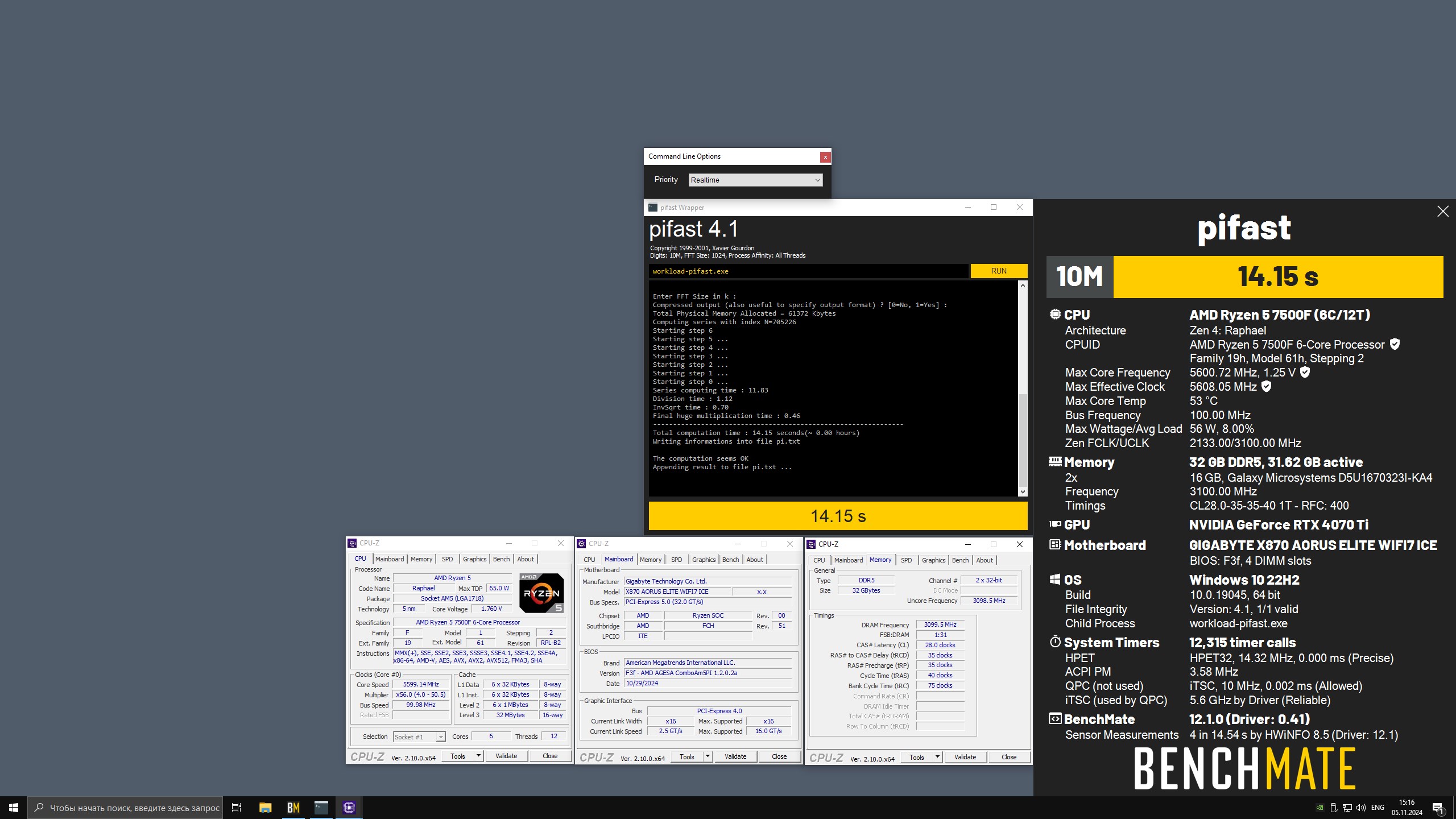Click the yellow 14.15 s result bar in pifast
The height and width of the screenshot is (819, 1456).
coord(838,516)
